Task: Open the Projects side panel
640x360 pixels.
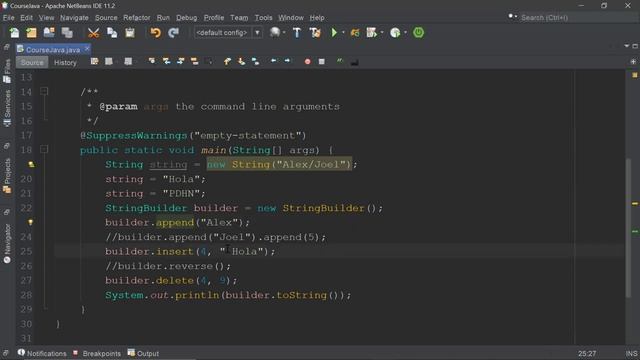Action: coord(7,176)
